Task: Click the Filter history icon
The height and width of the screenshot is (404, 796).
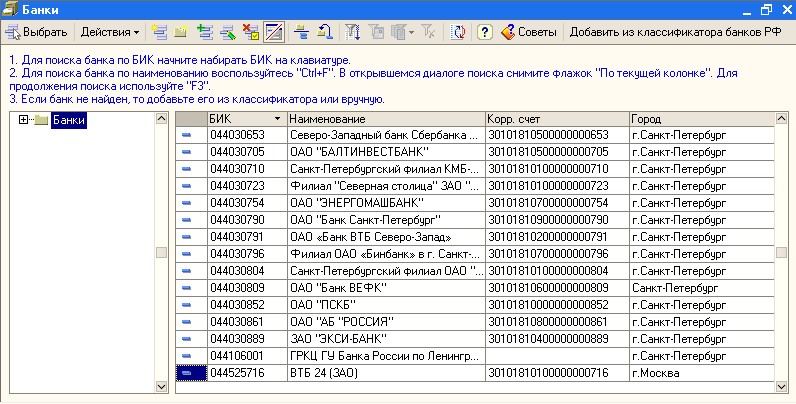Action: [x=399, y=32]
